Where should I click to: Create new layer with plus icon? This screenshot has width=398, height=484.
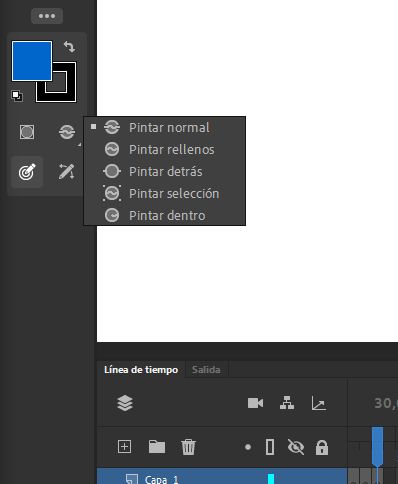click(124, 447)
